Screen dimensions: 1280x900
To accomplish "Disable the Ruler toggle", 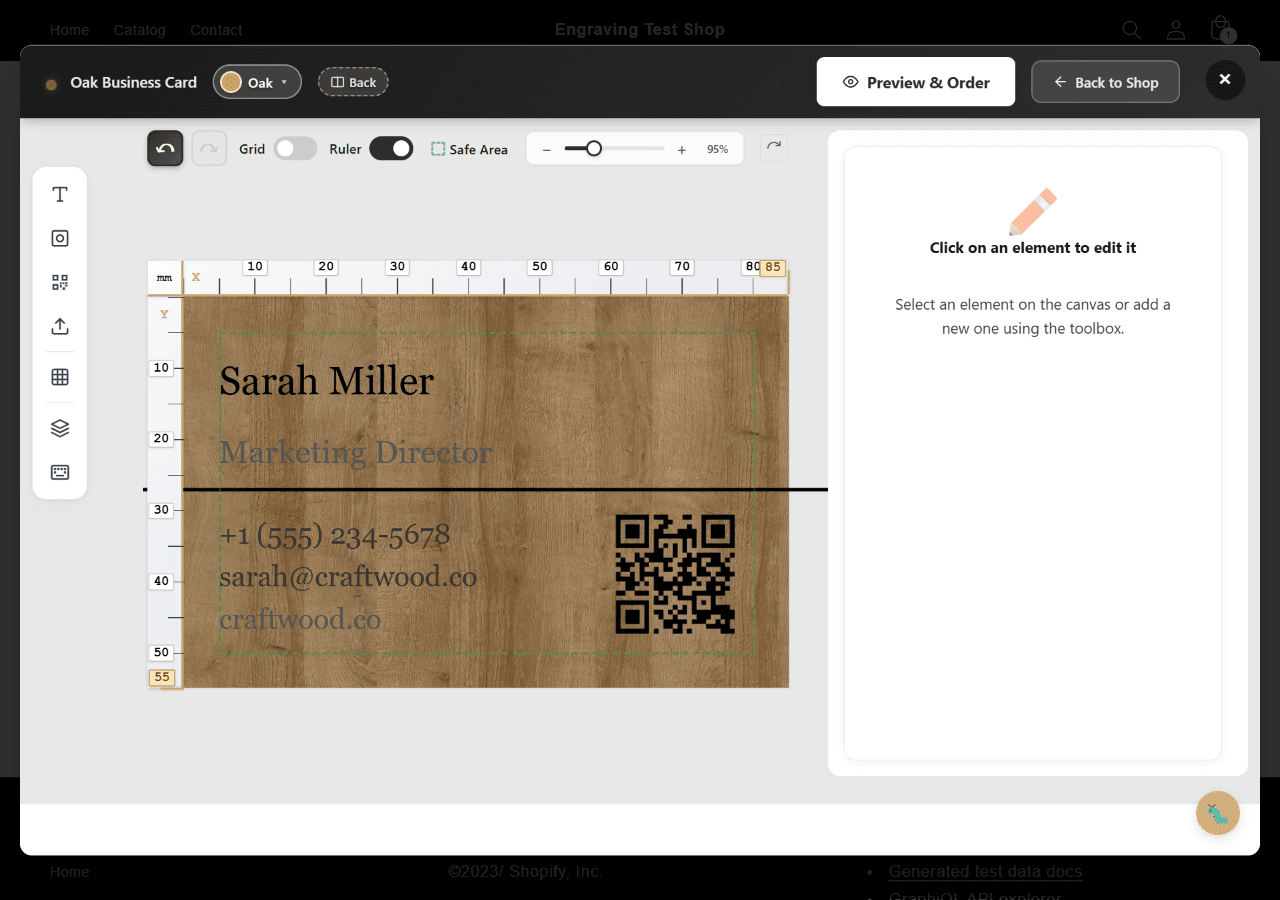I will (x=391, y=147).
